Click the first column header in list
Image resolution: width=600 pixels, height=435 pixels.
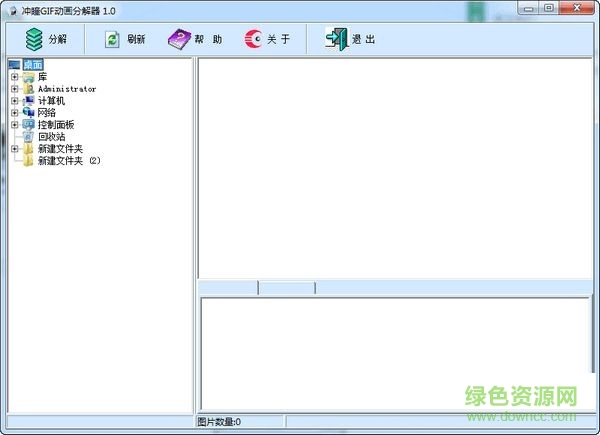[228, 288]
